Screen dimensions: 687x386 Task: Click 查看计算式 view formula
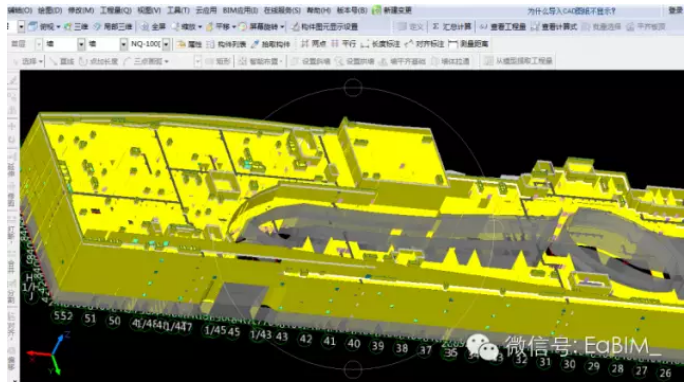tap(554, 27)
